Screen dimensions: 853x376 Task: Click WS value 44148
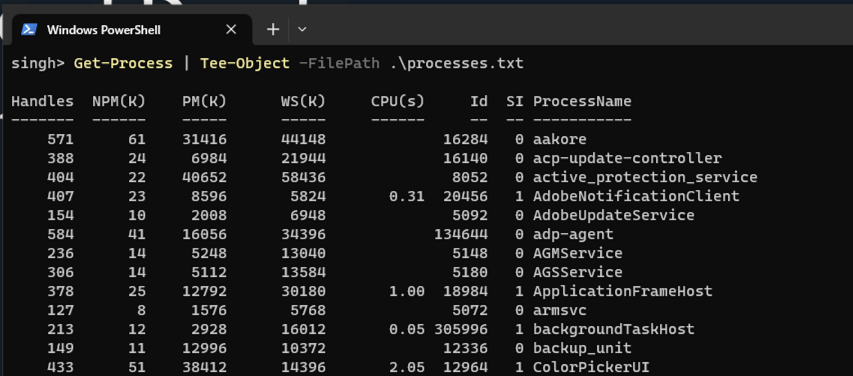coord(303,139)
